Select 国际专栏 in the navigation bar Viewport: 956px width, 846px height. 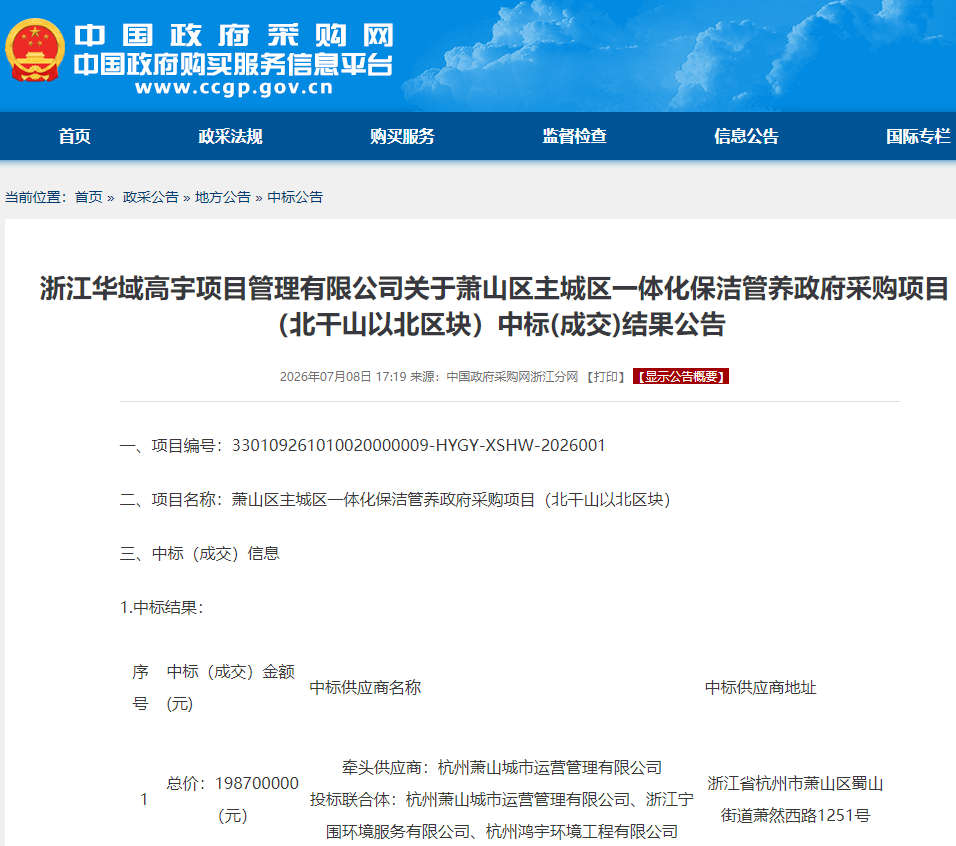918,136
